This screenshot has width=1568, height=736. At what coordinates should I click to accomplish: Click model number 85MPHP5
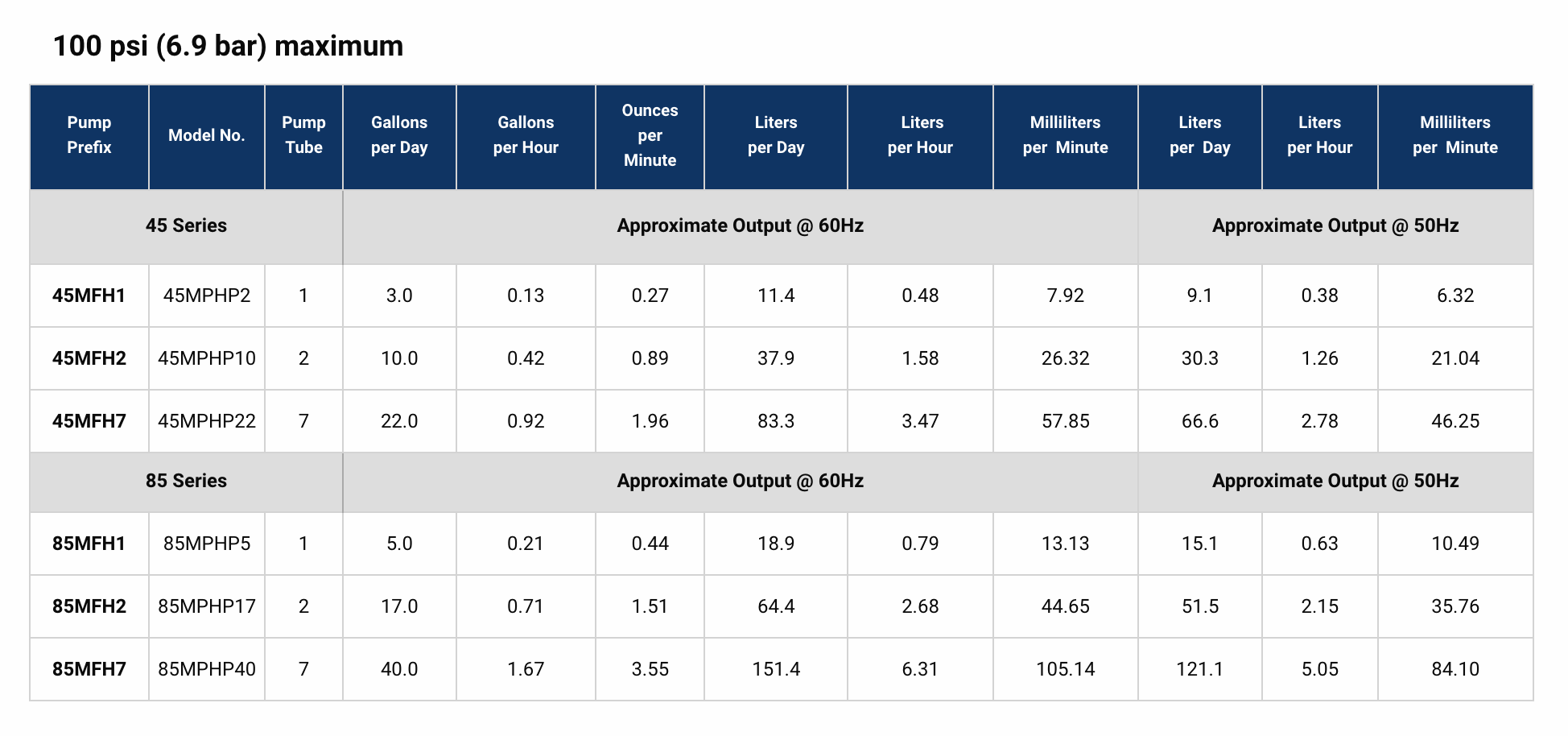click(207, 544)
